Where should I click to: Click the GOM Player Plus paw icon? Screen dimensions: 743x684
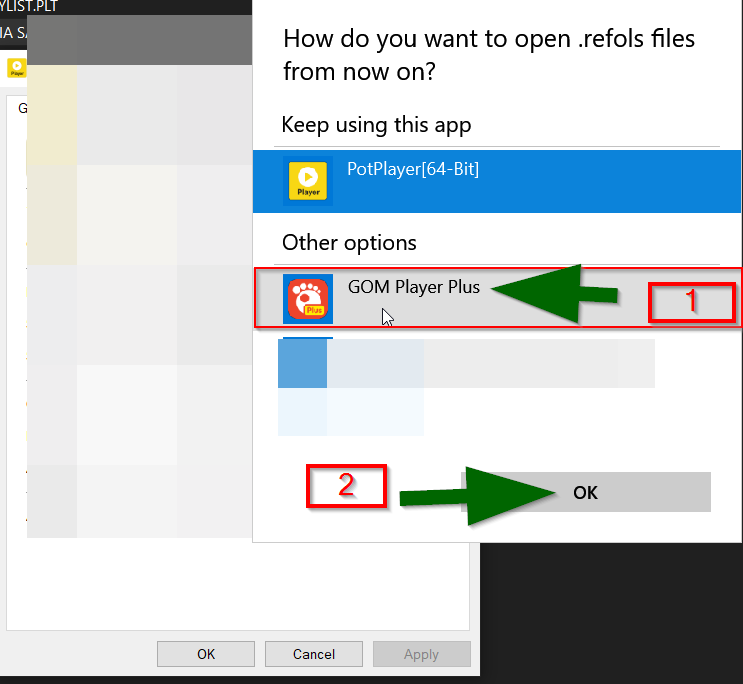(308, 299)
